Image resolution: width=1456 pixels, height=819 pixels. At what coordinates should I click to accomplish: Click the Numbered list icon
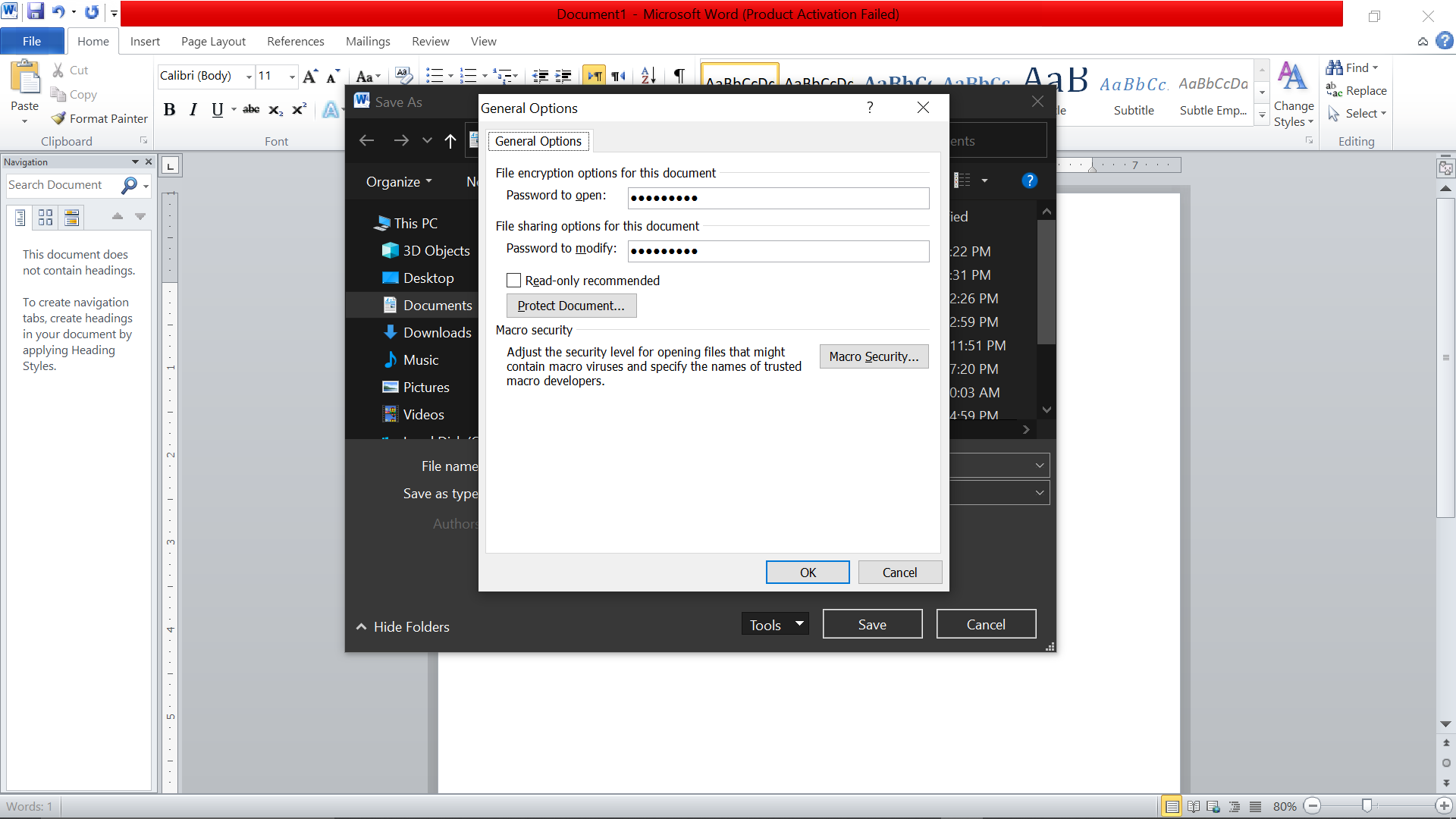[x=471, y=76]
